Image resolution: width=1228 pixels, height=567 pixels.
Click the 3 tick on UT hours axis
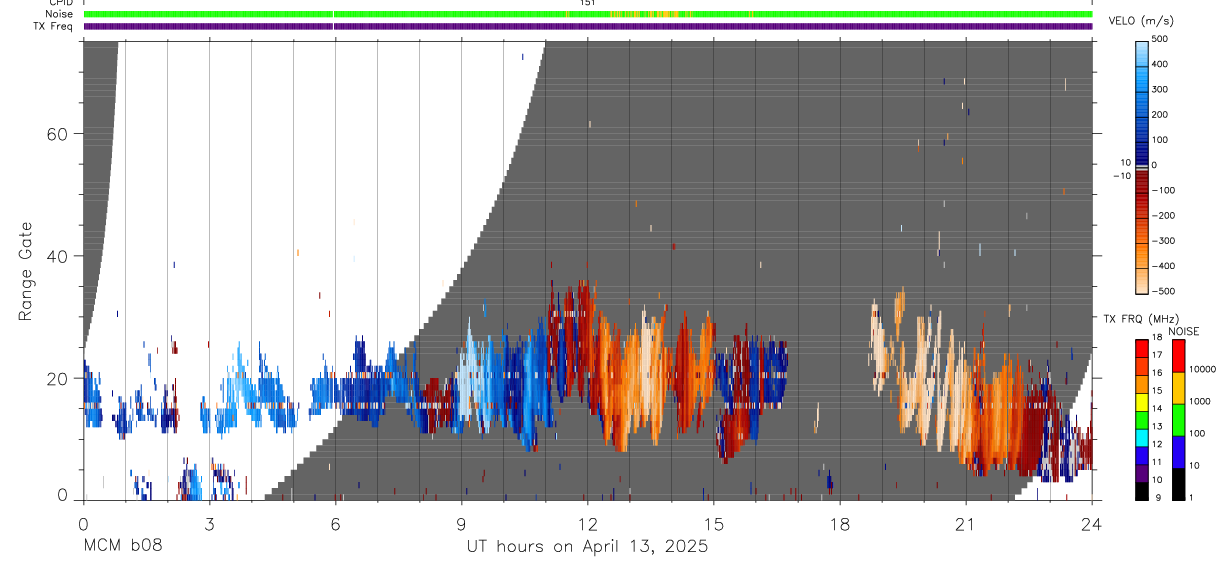[209, 523]
